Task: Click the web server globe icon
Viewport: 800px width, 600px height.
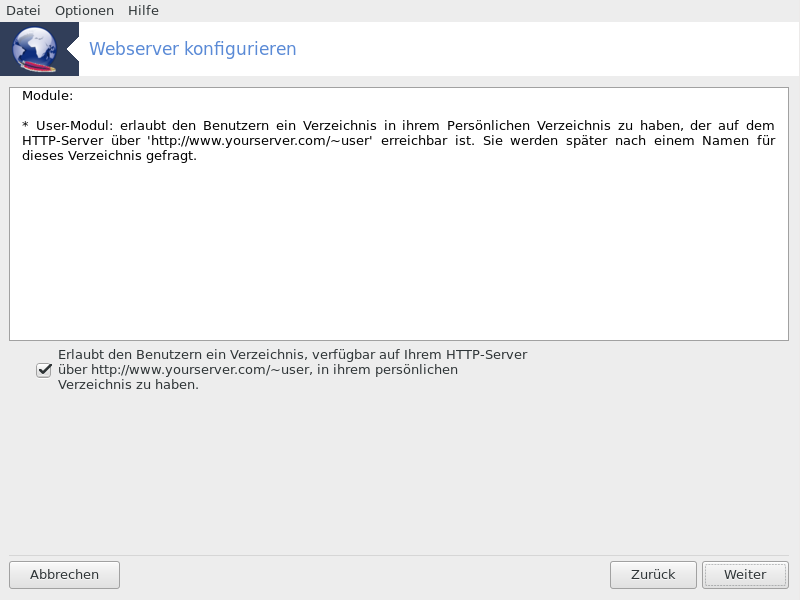Action: click(35, 49)
